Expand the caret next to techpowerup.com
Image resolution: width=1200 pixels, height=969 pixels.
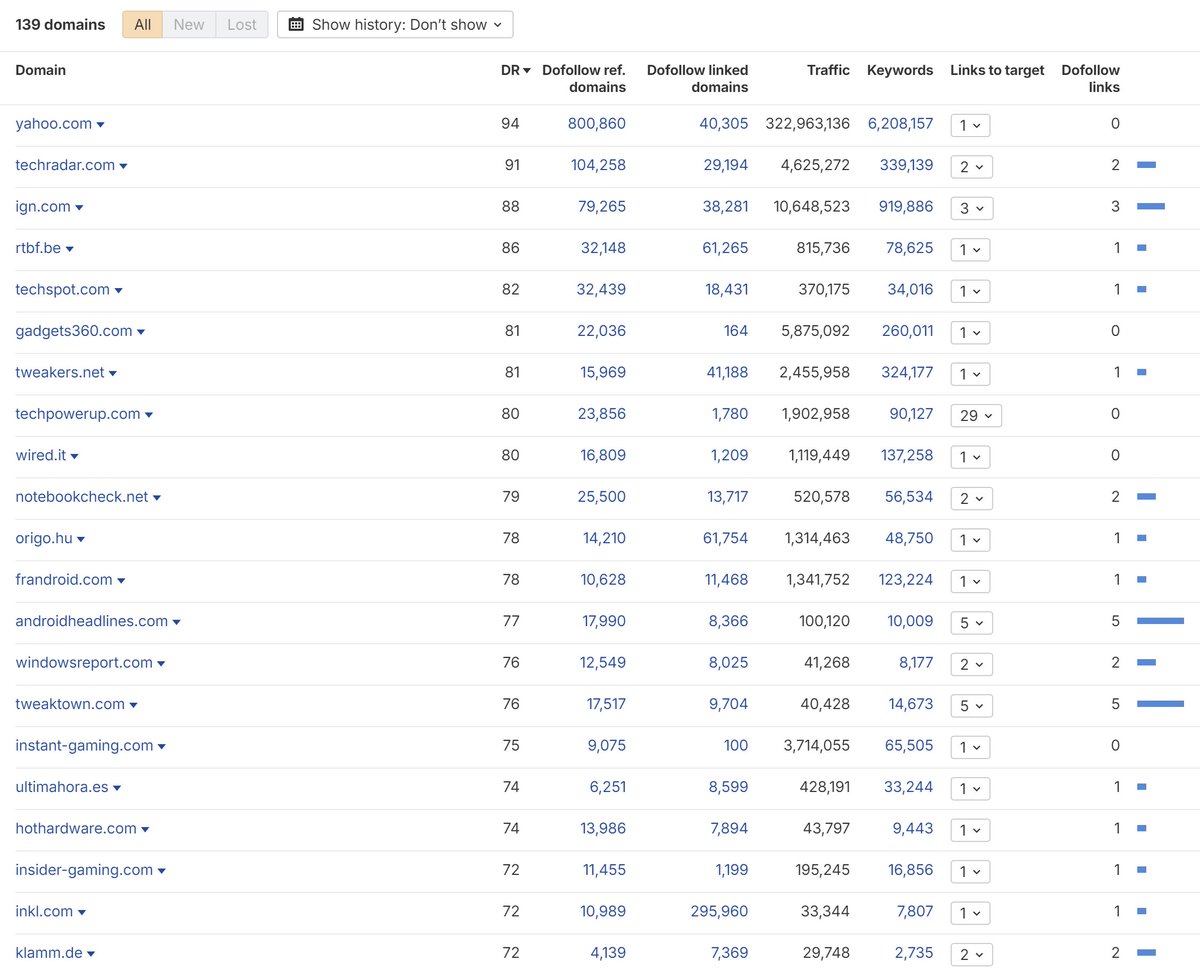(149, 415)
